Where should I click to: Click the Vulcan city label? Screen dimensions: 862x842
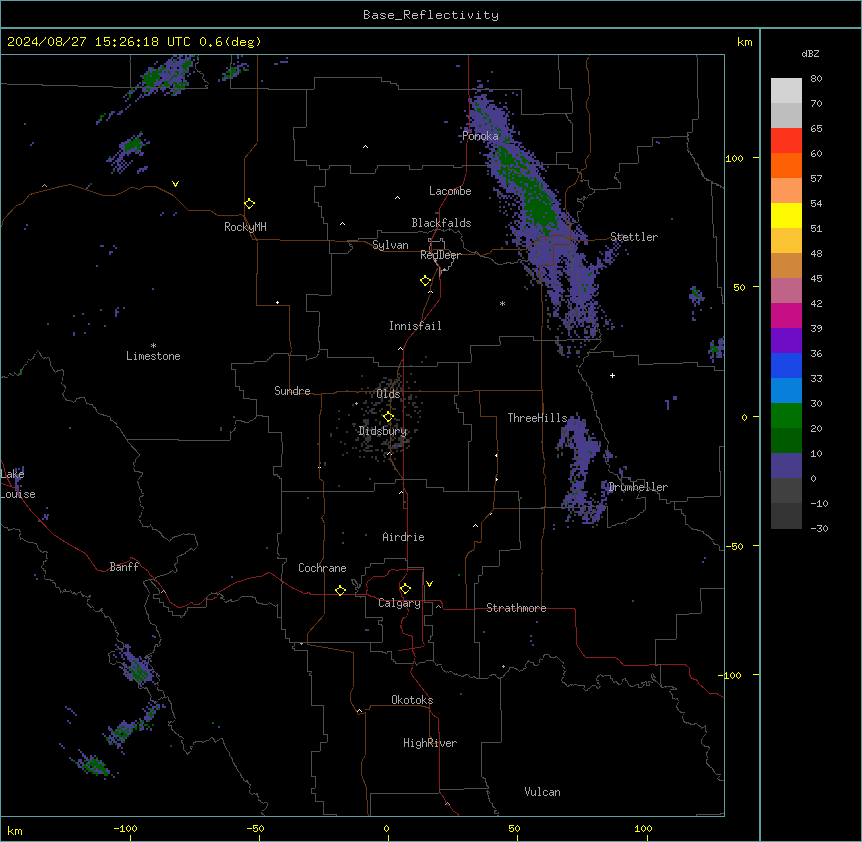click(x=542, y=792)
